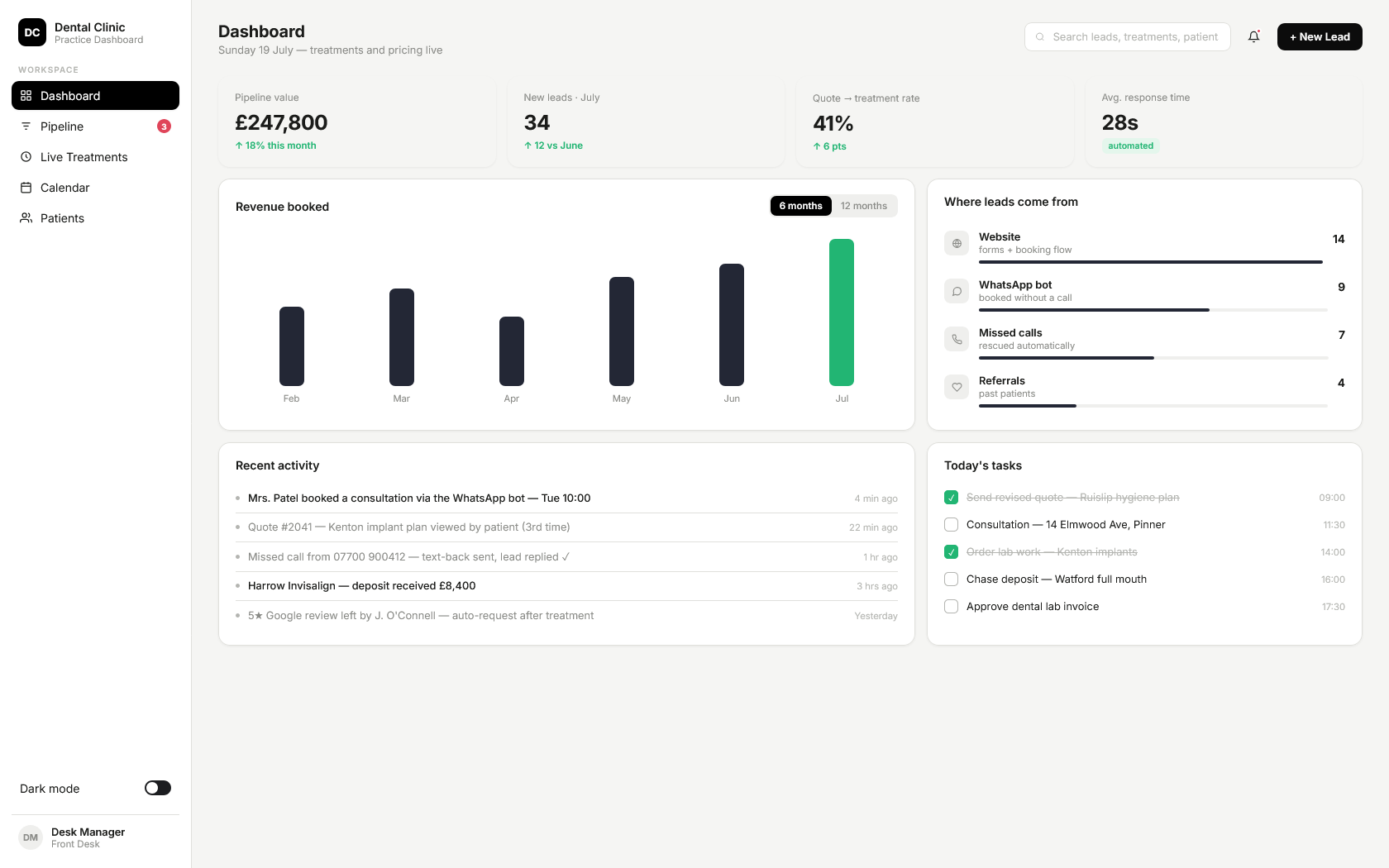Click the Pipeline filter icon
This screenshot has height=868, width=1389.
pyautogui.click(x=26, y=126)
